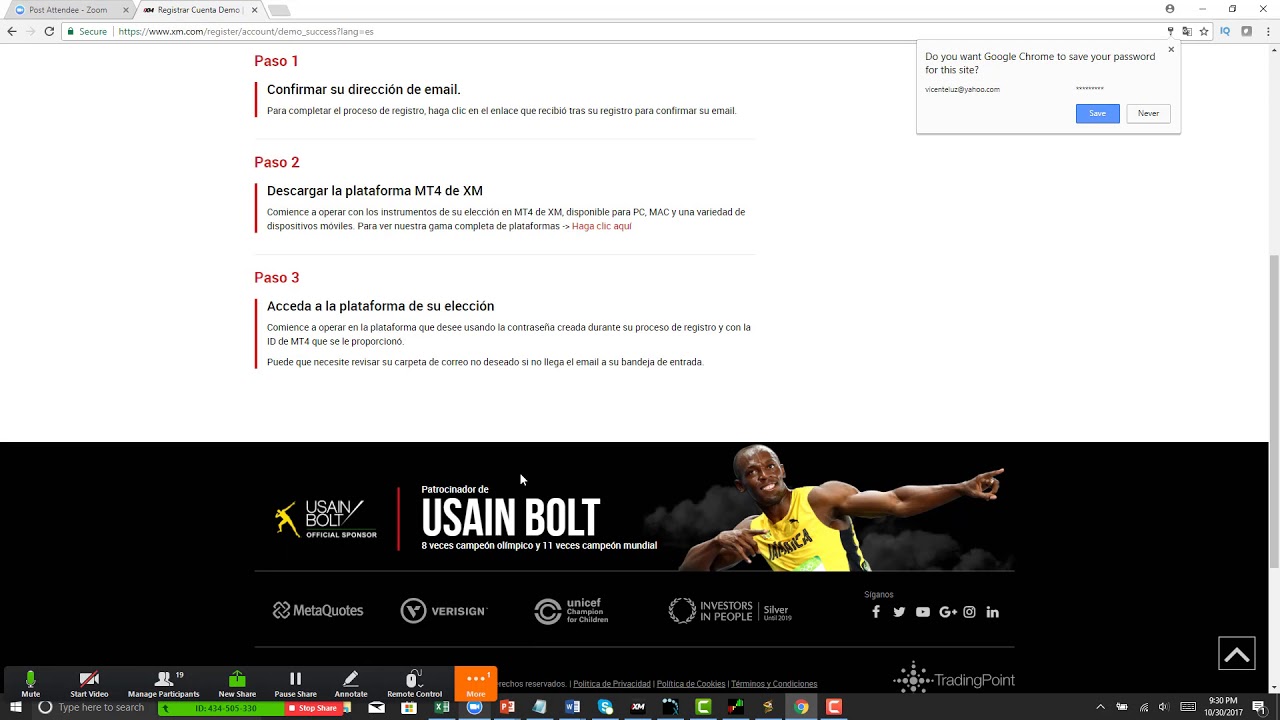Image resolution: width=1280 pixels, height=720 pixels.
Task: Open Skype from the taskbar
Action: coord(605,707)
